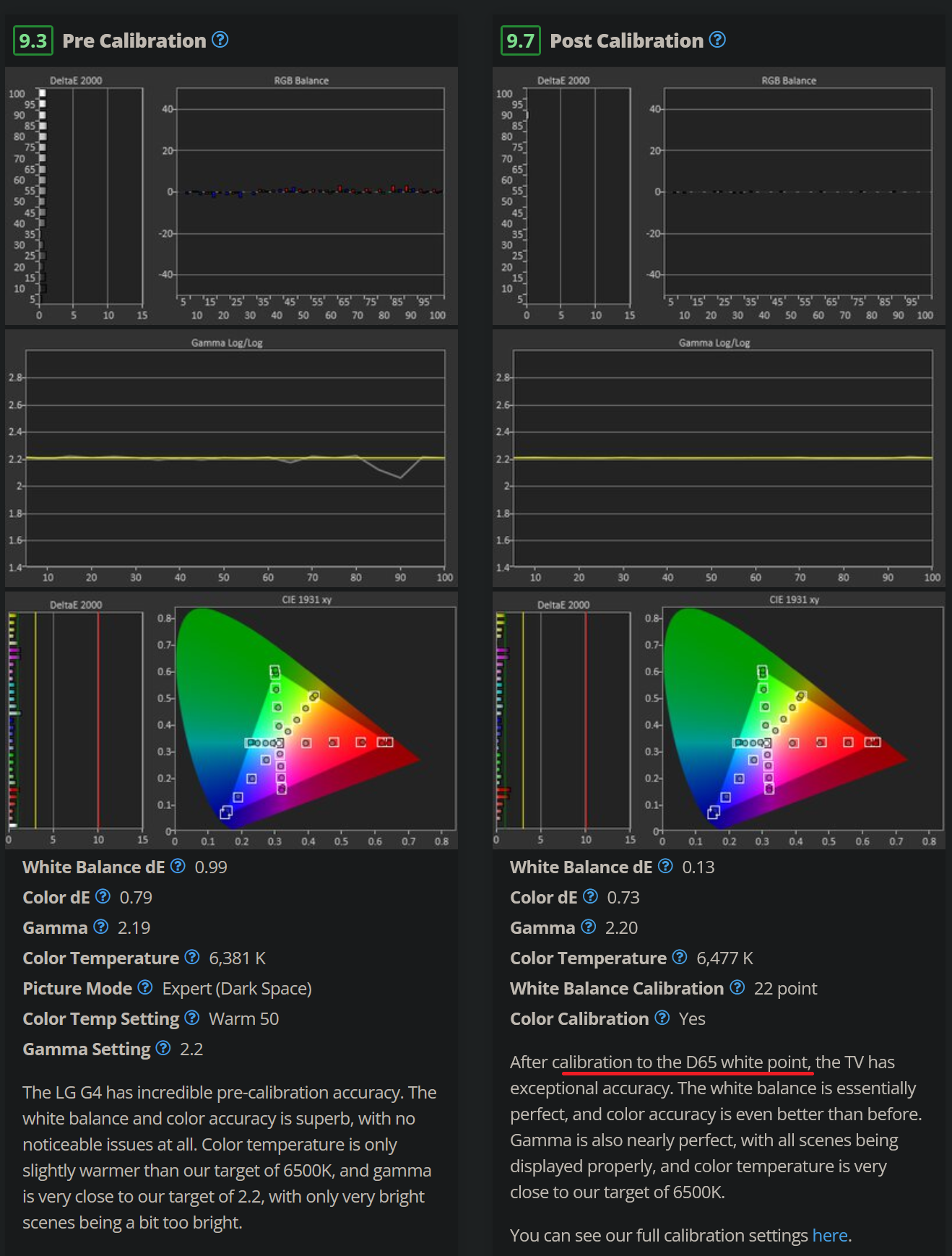The width and height of the screenshot is (952, 1256).
Task: Click the 'Warm 50' color temp value
Action: 243,1018
